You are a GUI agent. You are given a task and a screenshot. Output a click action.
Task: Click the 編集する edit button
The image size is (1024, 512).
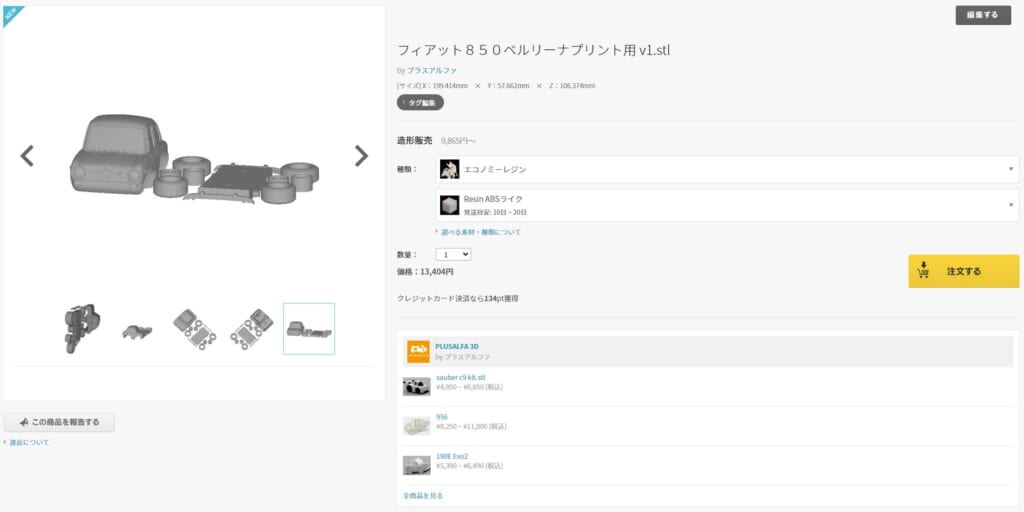coord(983,15)
